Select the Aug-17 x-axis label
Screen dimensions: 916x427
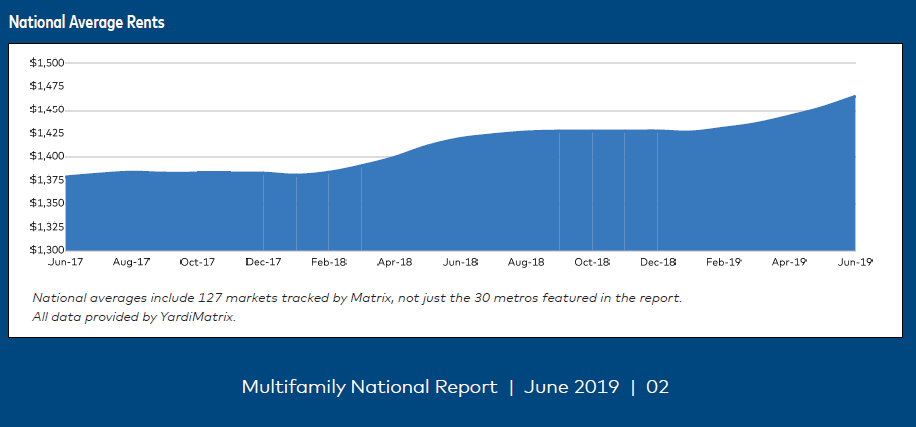click(x=131, y=262)
